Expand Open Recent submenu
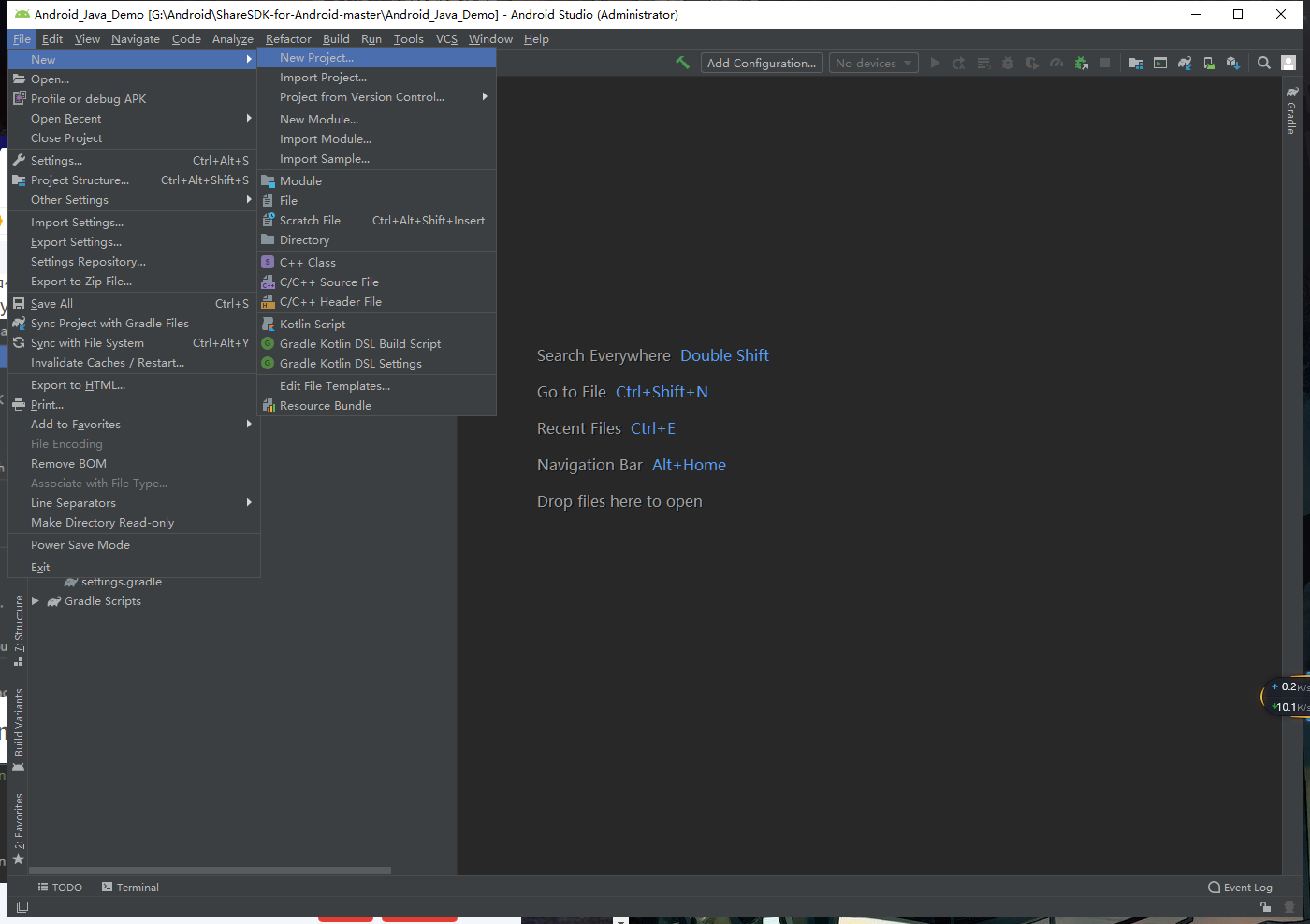The height and width of the screenshot is (924, 1310). pos(134,119)
